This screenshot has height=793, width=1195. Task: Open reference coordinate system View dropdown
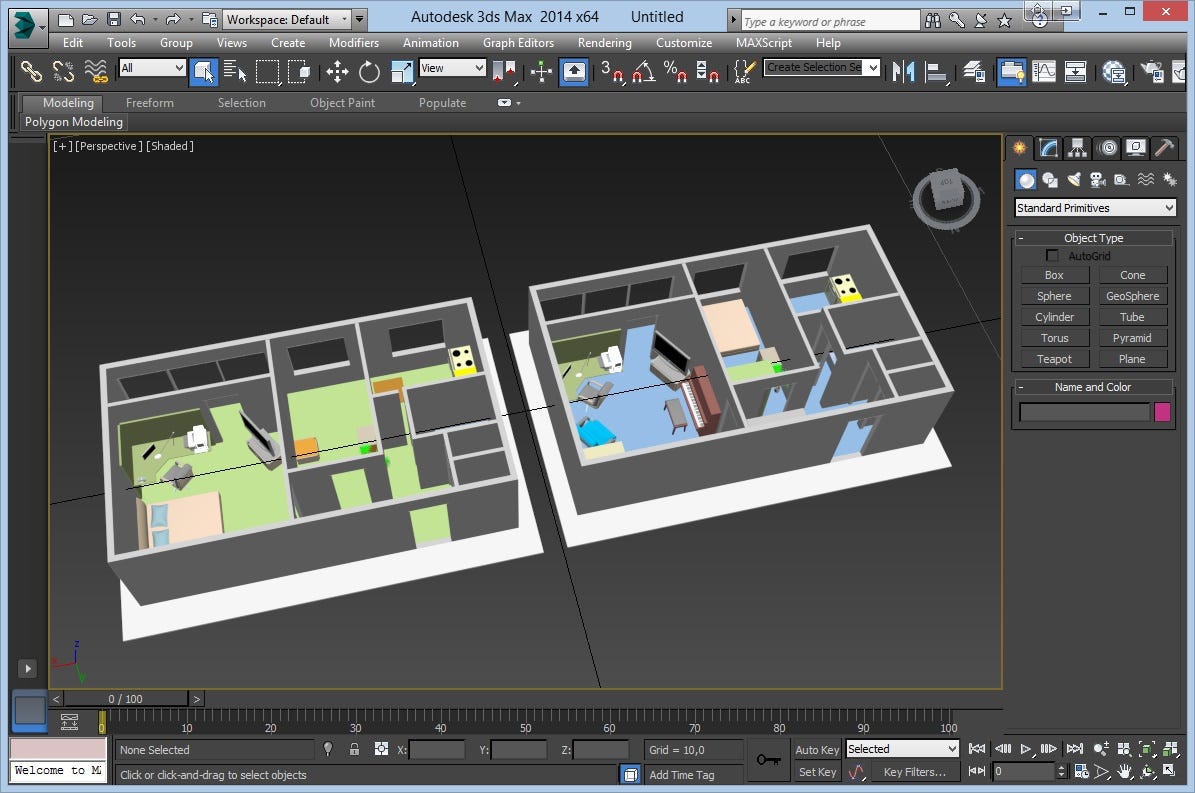(x=453, y=68)
